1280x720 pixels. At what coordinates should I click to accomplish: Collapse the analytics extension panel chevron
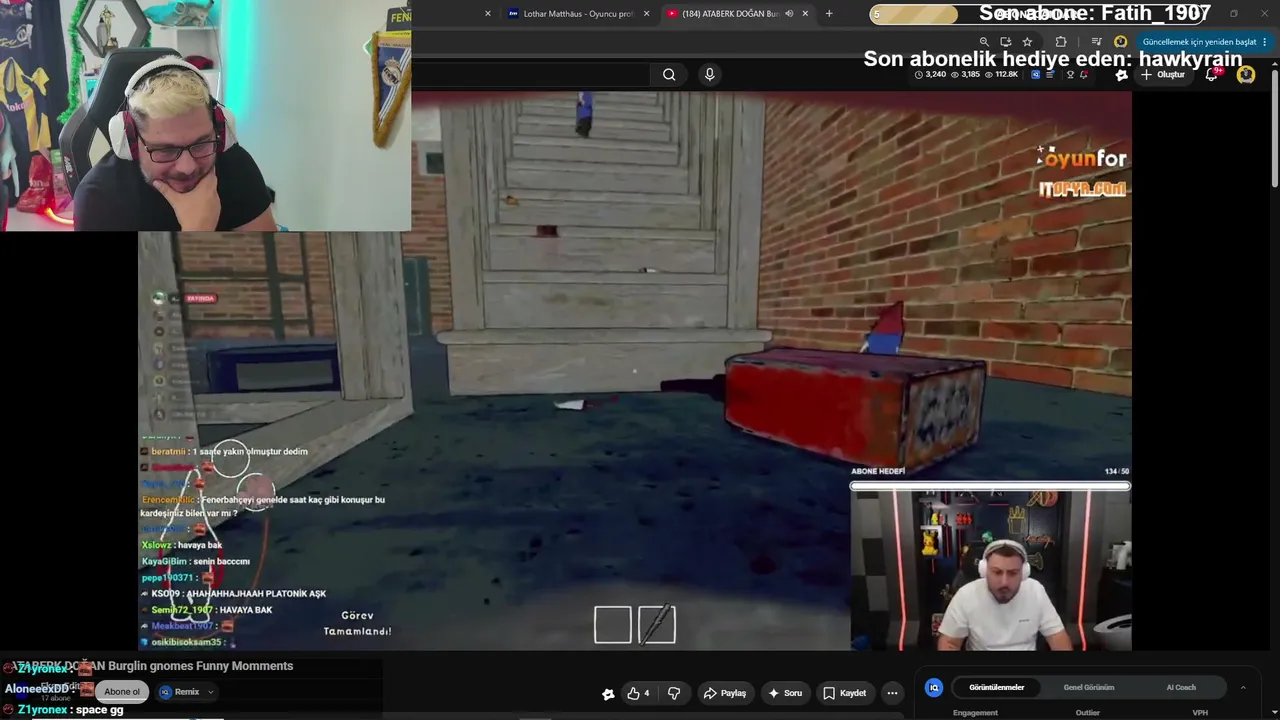[x=1243, y=687]
